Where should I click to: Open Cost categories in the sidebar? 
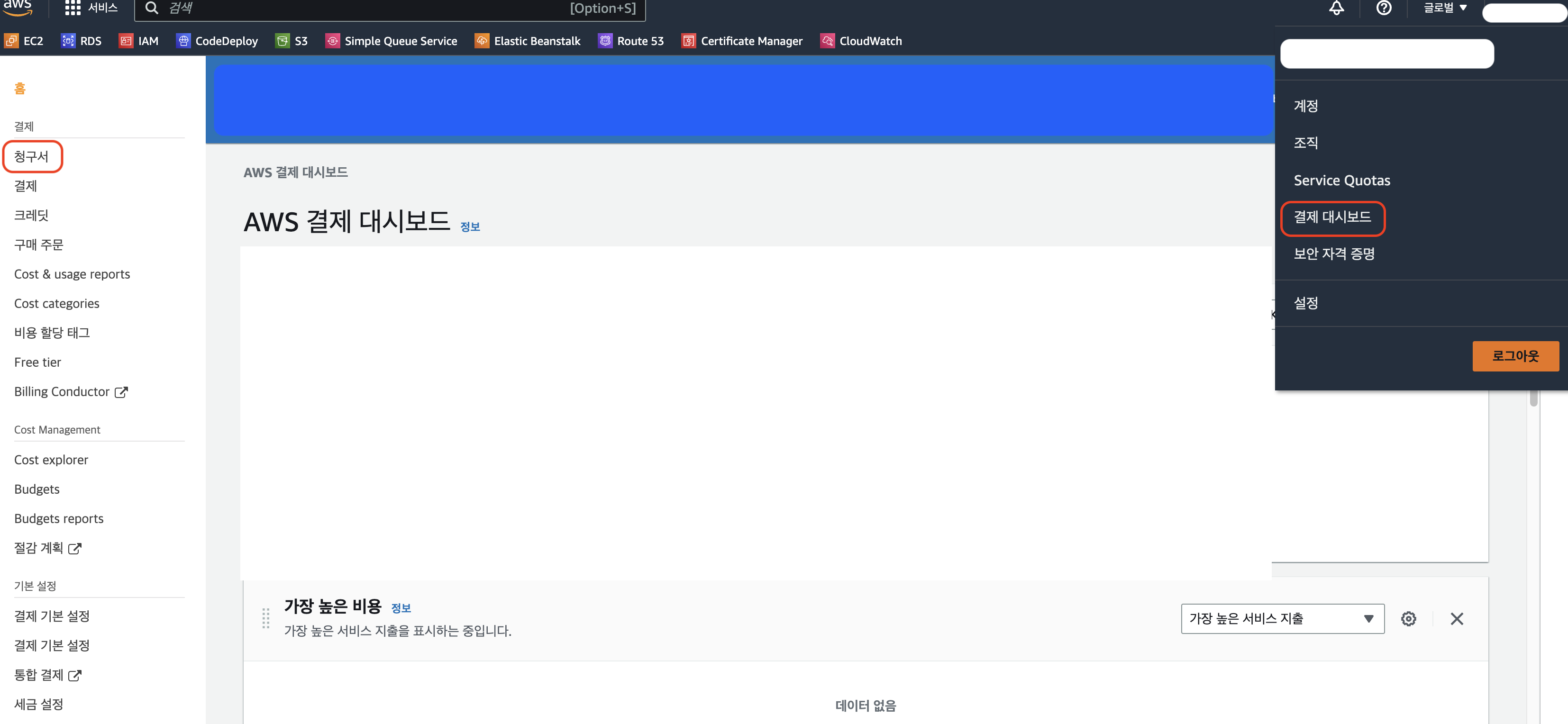click(x=56, y=304)
